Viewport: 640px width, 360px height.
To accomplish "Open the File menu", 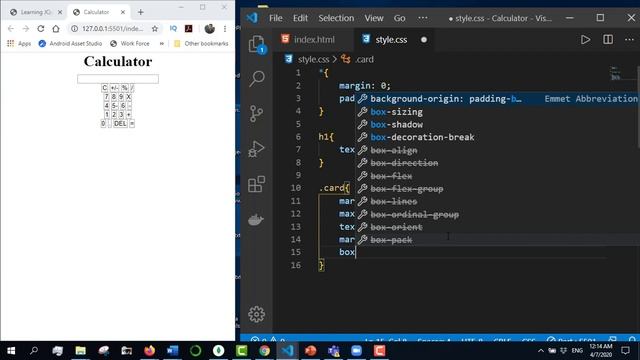I will click(276, 18).
